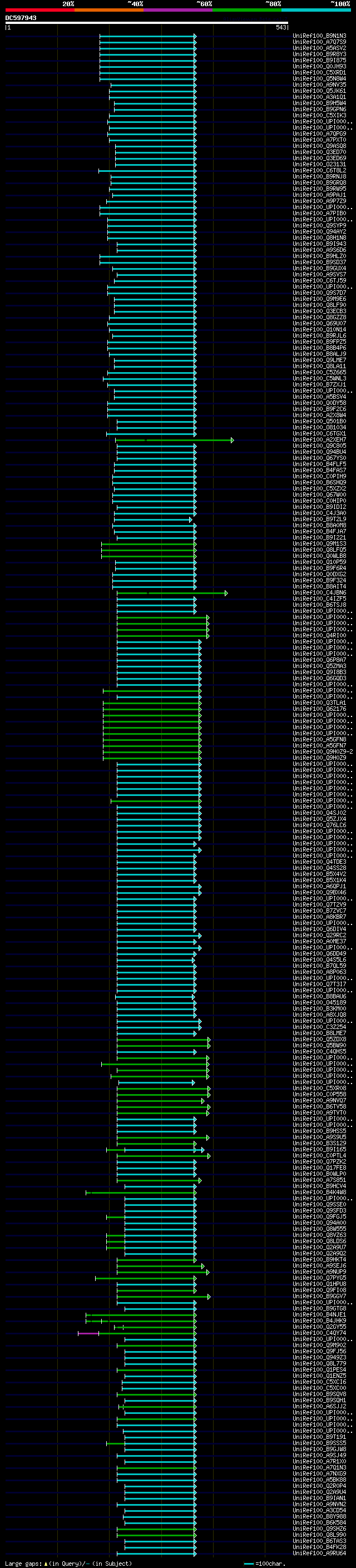Click the purple ~60% identity legend segment
The width and height of the screenshot is (356, 1568).
click(x=179, y=10)
